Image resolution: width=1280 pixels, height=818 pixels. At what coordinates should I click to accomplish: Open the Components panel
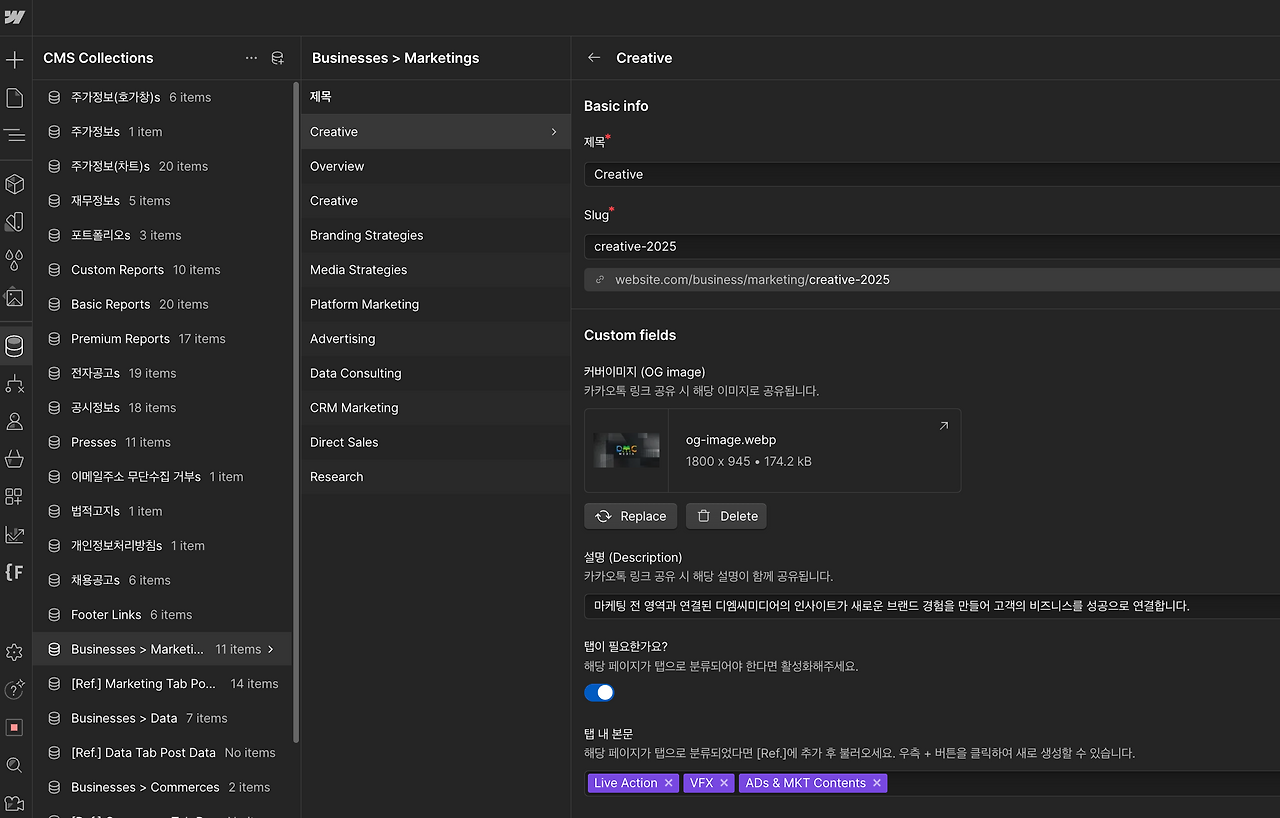click(15, 184)
